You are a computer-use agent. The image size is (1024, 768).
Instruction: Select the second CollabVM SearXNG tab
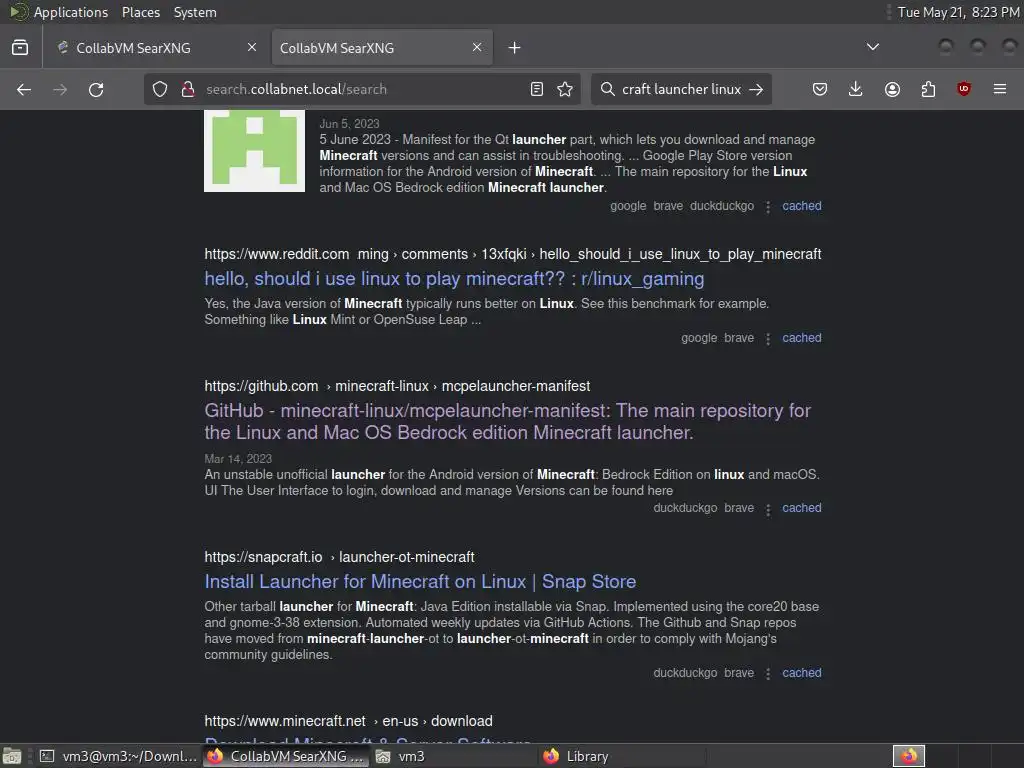(382, 48)
